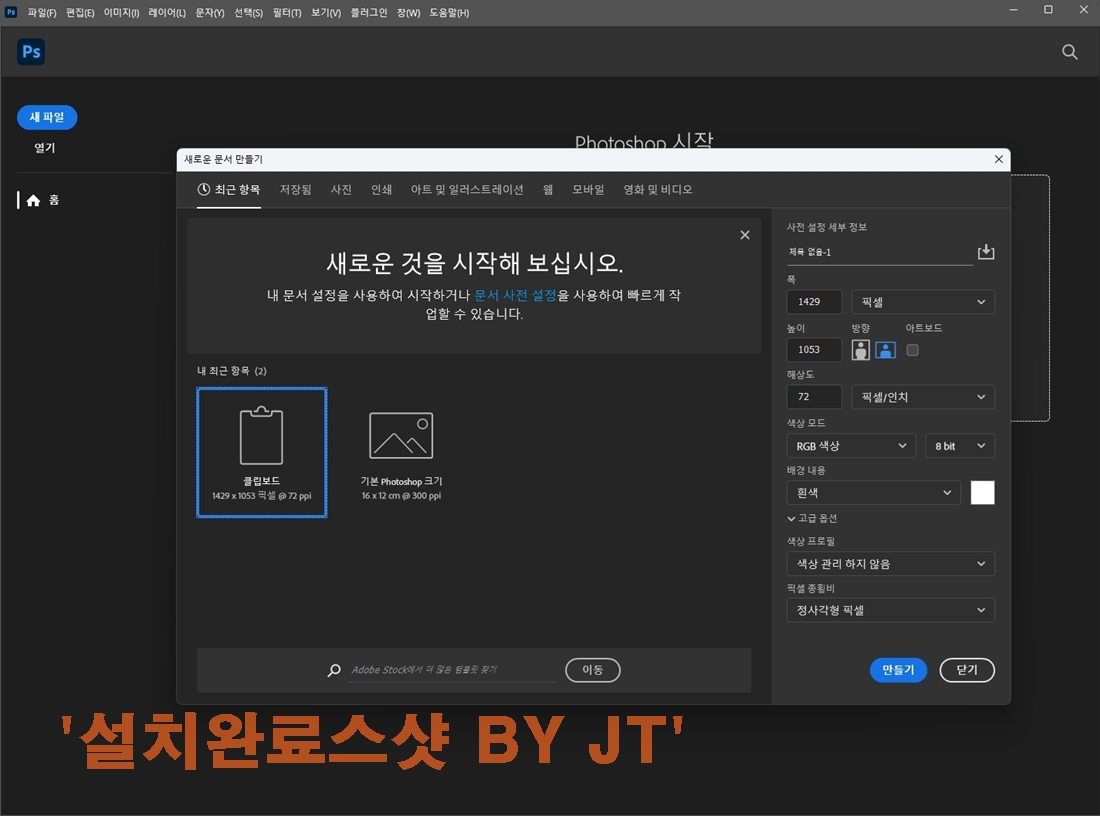
Task: Open the 8 bit depth dropdown
Action: (x=959, y=446)
